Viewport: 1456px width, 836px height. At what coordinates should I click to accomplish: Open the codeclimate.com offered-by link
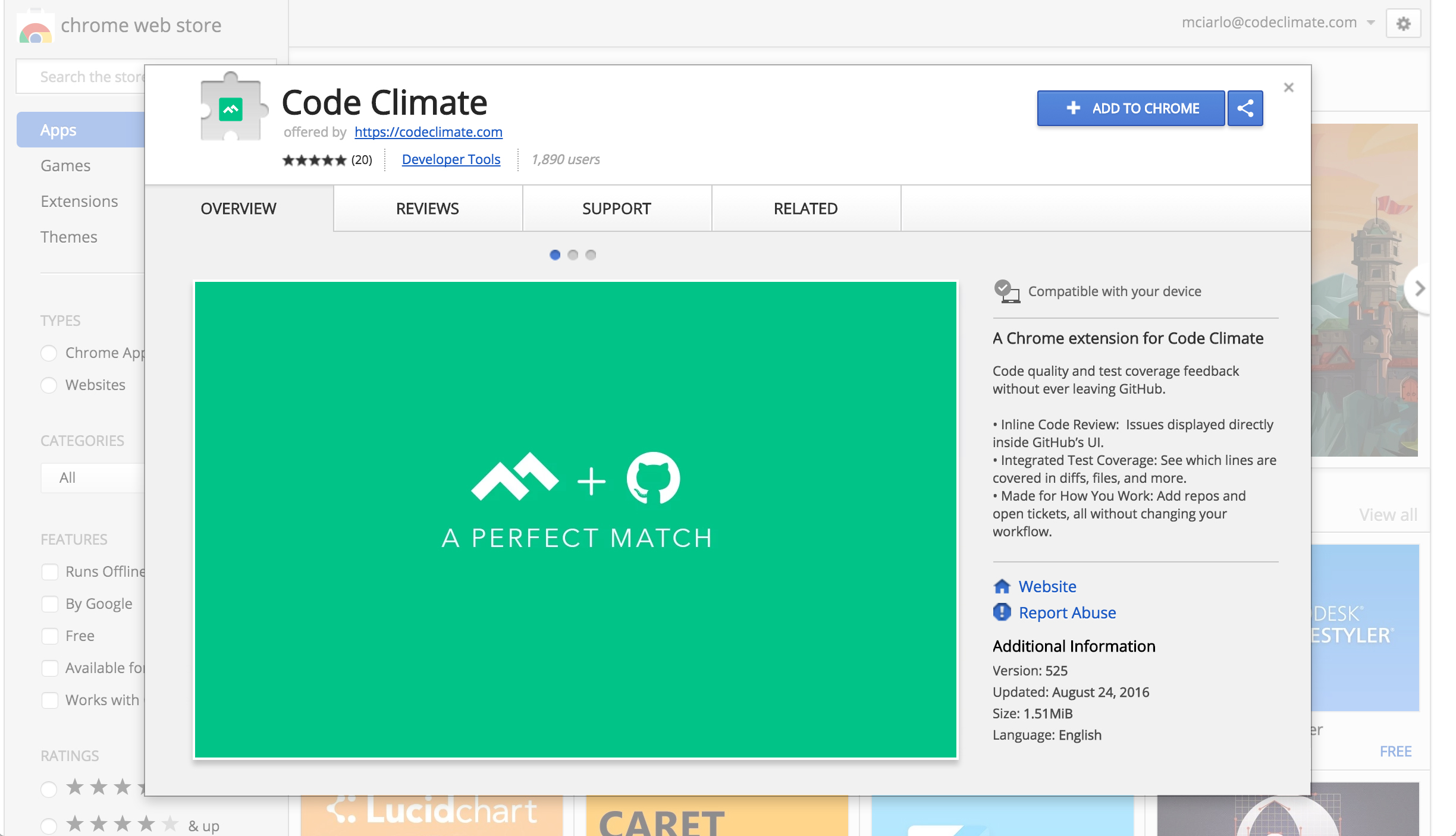coord(428,132)
